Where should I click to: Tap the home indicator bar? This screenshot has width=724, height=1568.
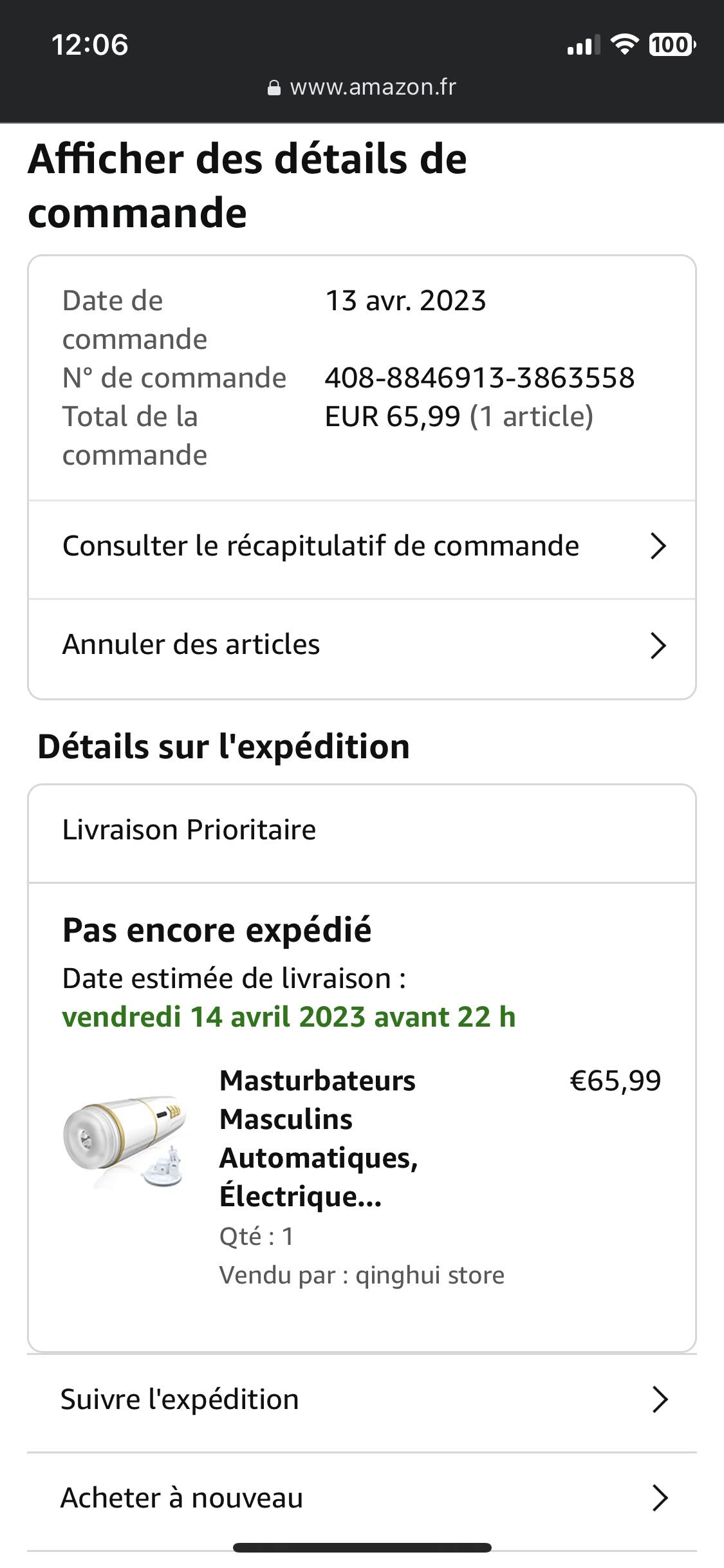tap(362, 1548)
